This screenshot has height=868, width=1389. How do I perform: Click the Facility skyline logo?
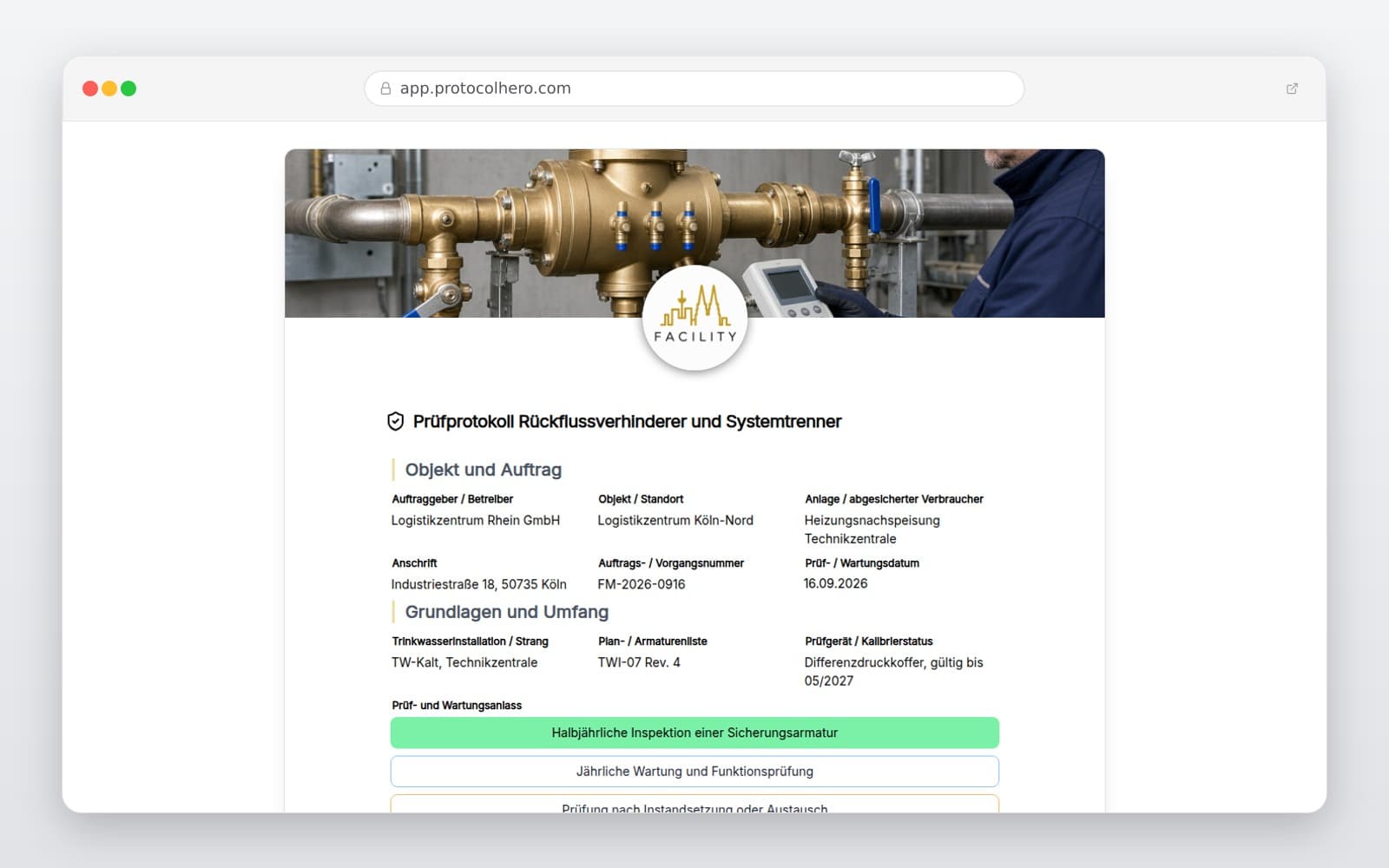point(694,318)
